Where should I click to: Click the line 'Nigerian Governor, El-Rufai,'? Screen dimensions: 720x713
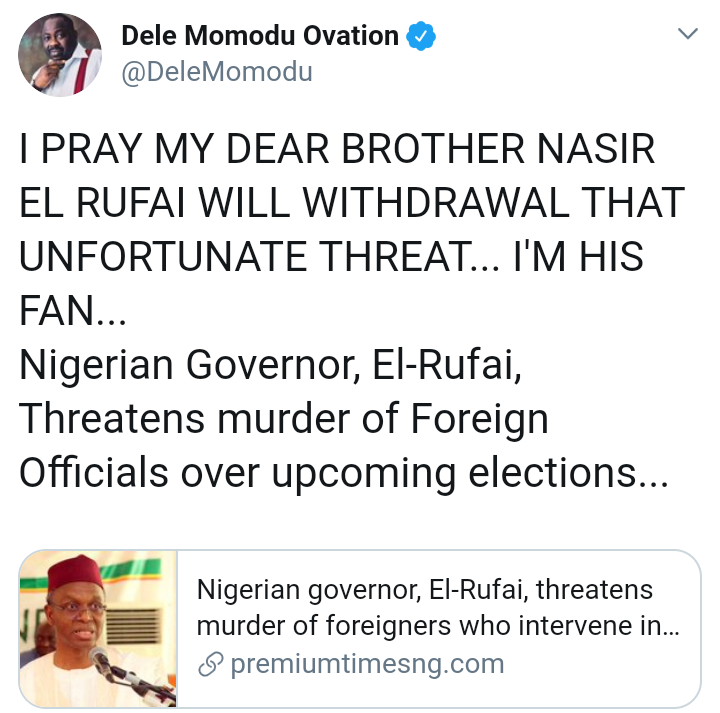click(x=268, y=365)
